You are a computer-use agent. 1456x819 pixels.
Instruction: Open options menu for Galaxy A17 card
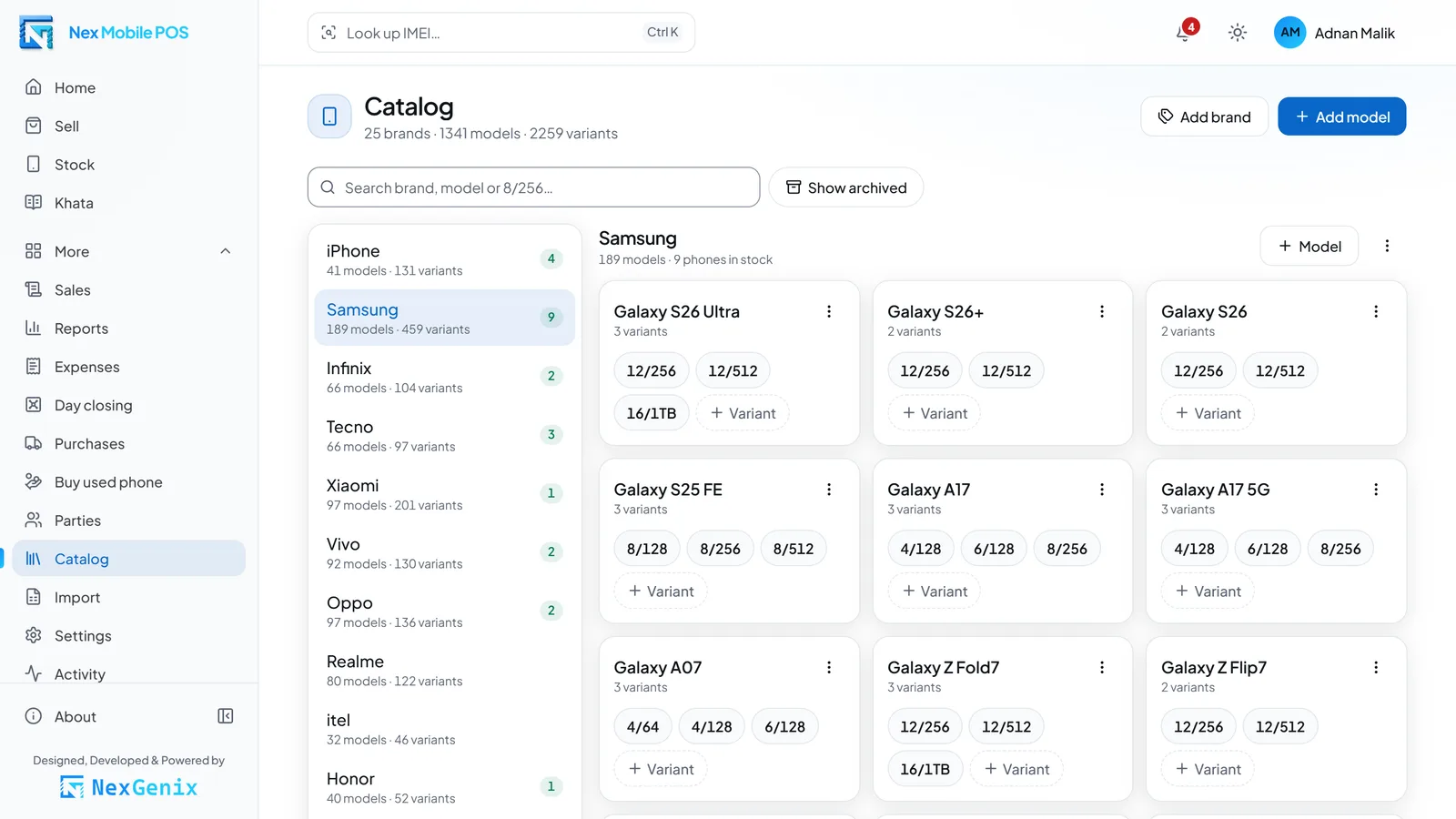point(1102,490)
